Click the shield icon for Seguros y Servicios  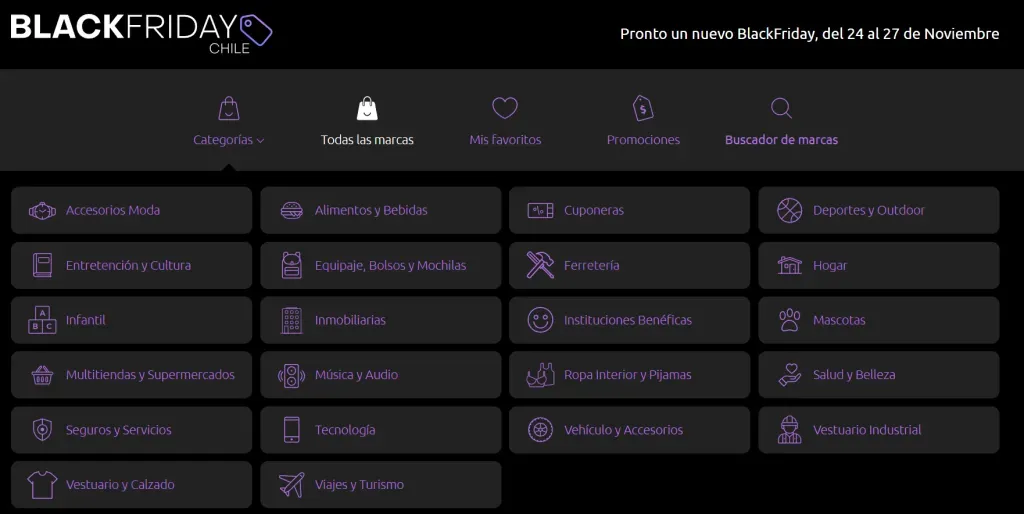tap(42, 430)
